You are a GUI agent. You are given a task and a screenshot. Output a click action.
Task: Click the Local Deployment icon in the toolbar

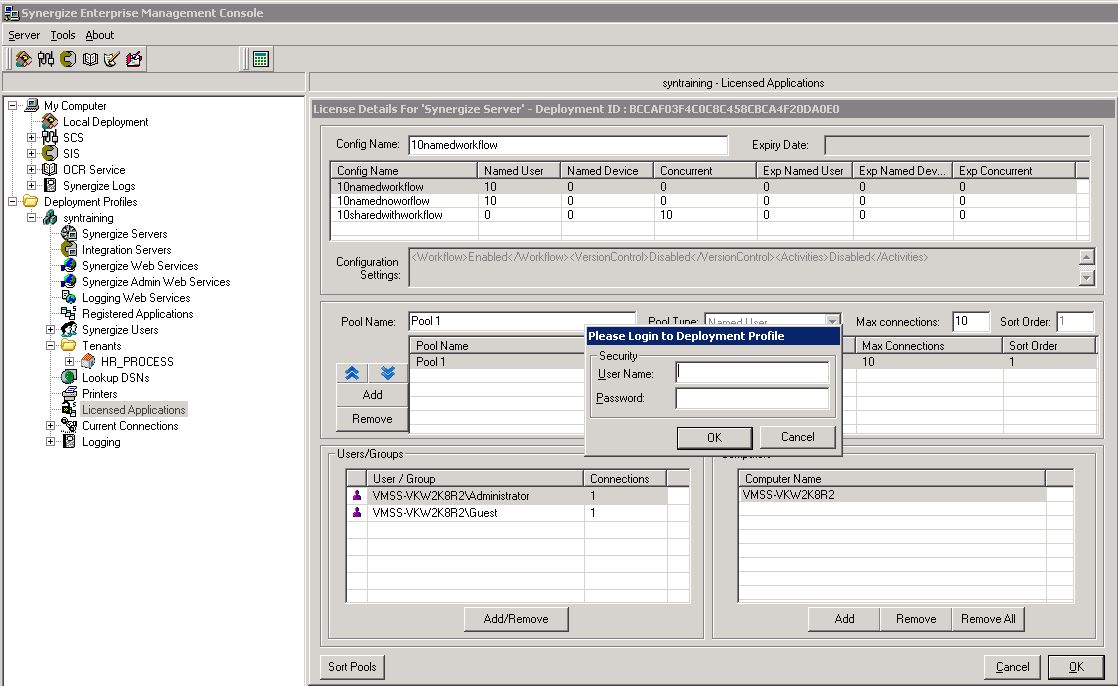pyautogui.click(x=24, y=59)
